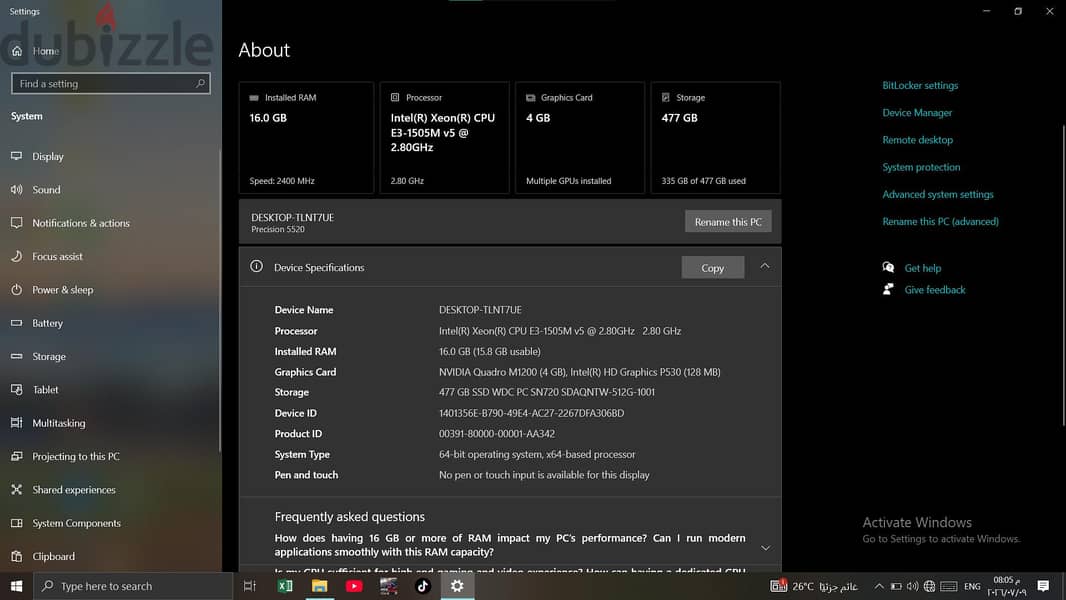Open Battery settings

48,323
